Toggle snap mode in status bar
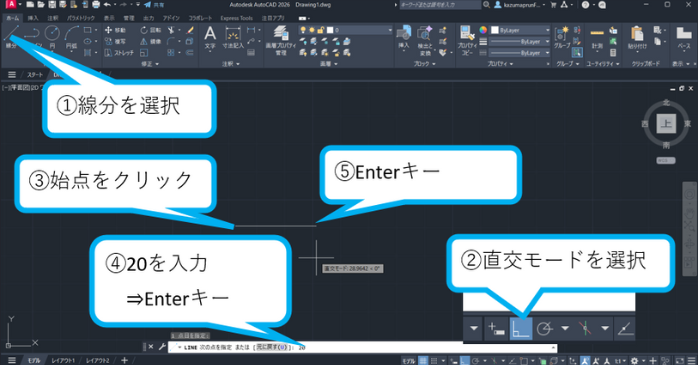The image size is (698, 365). [x=434, y=361]
